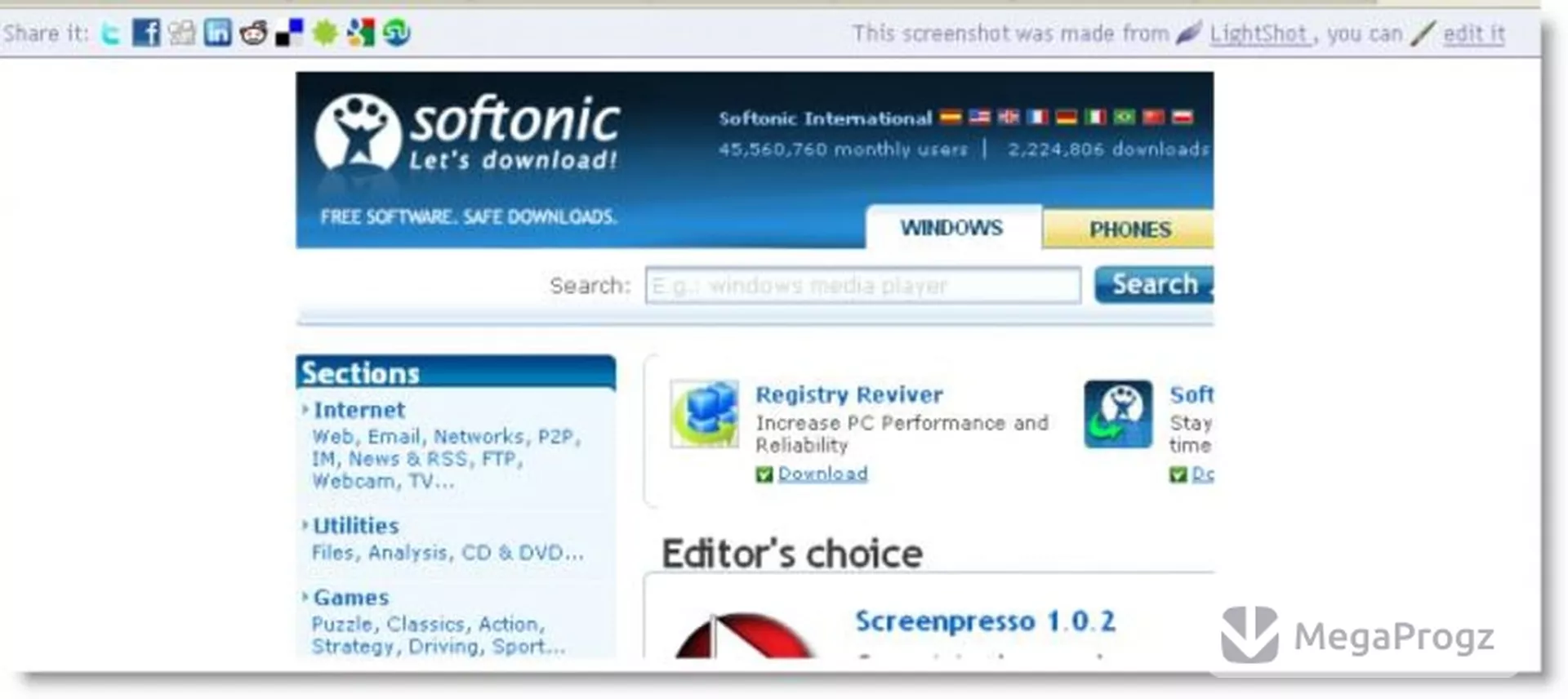Click the Softonic toolbar app icon

[x=1118, y=414]
